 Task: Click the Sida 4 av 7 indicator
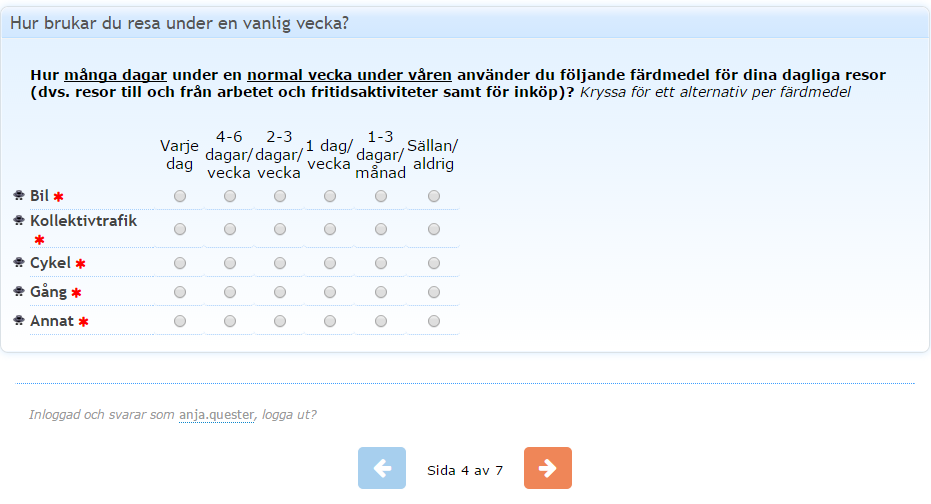click(465, 471)
